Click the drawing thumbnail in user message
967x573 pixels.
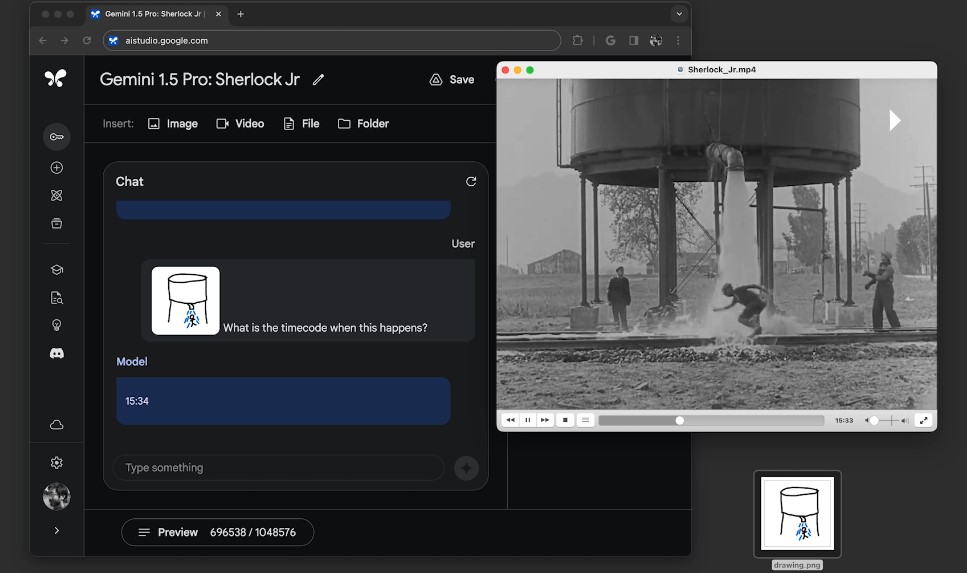pos(186,301)
